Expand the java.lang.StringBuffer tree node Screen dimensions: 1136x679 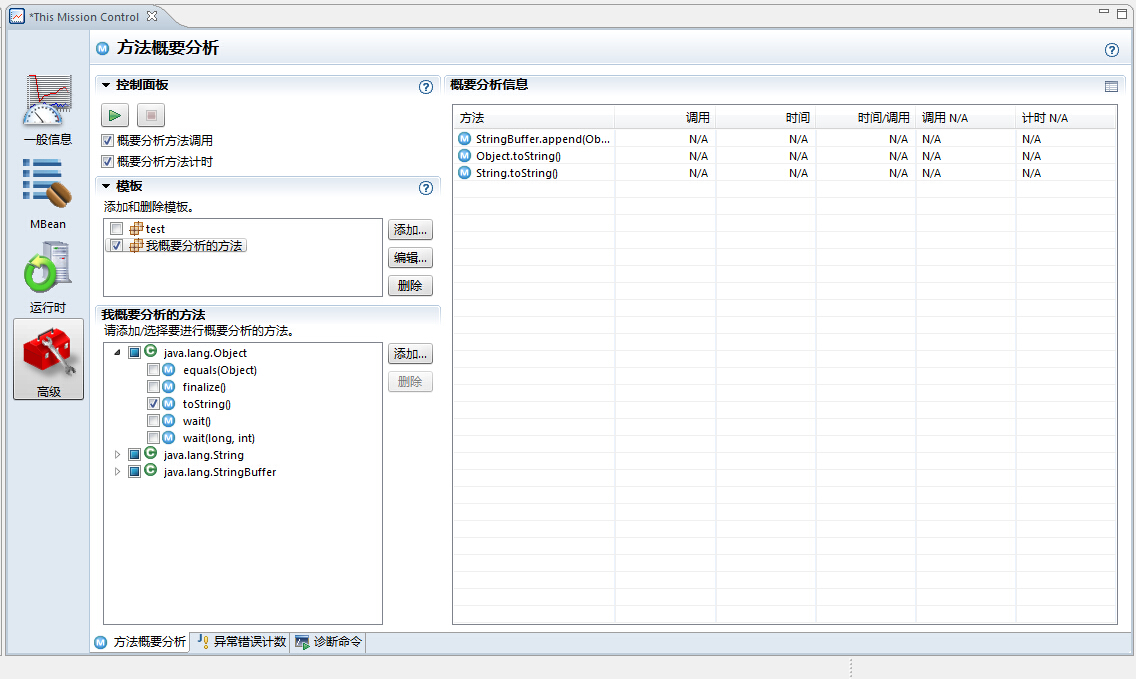click(117, 472)
